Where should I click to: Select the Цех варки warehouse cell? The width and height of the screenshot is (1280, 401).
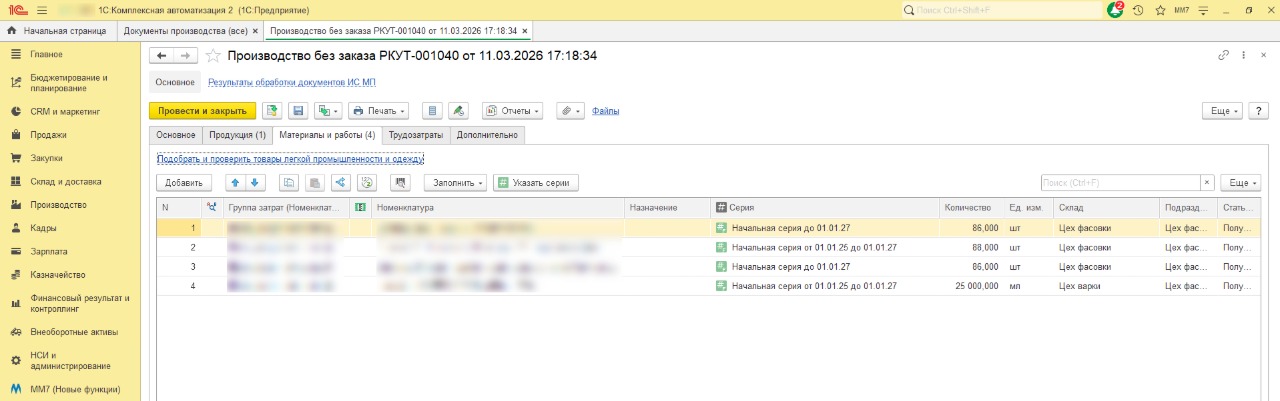point(1107,286)
